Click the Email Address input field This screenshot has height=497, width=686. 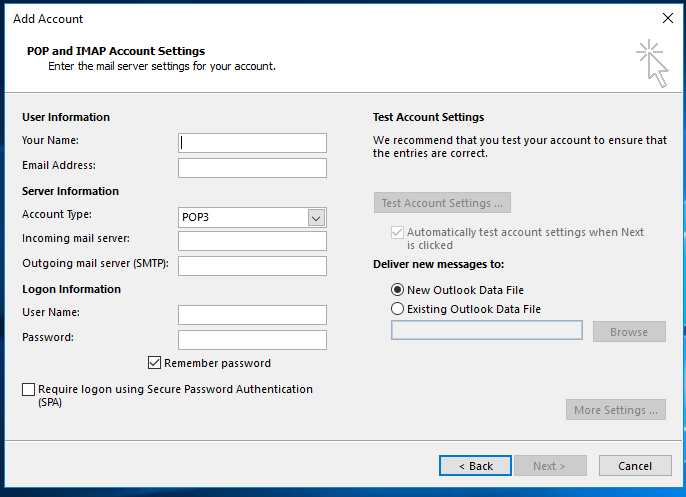(x=252, y=168)
